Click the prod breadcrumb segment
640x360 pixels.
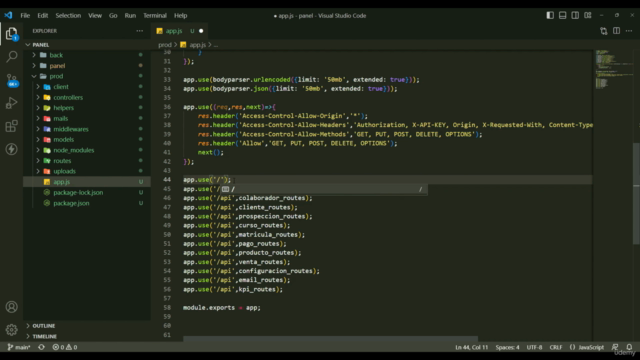click(165, 45)
